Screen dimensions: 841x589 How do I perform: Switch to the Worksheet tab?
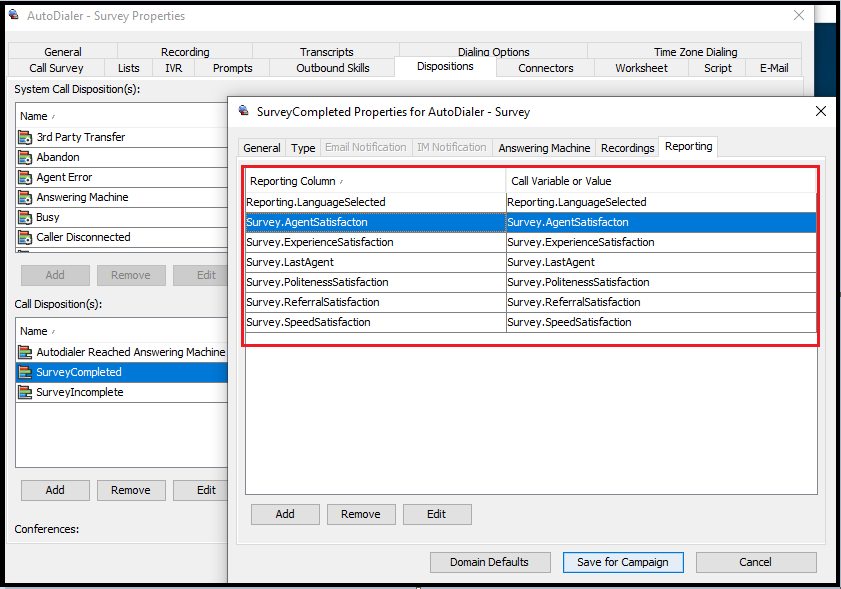[x=641, y=68]
